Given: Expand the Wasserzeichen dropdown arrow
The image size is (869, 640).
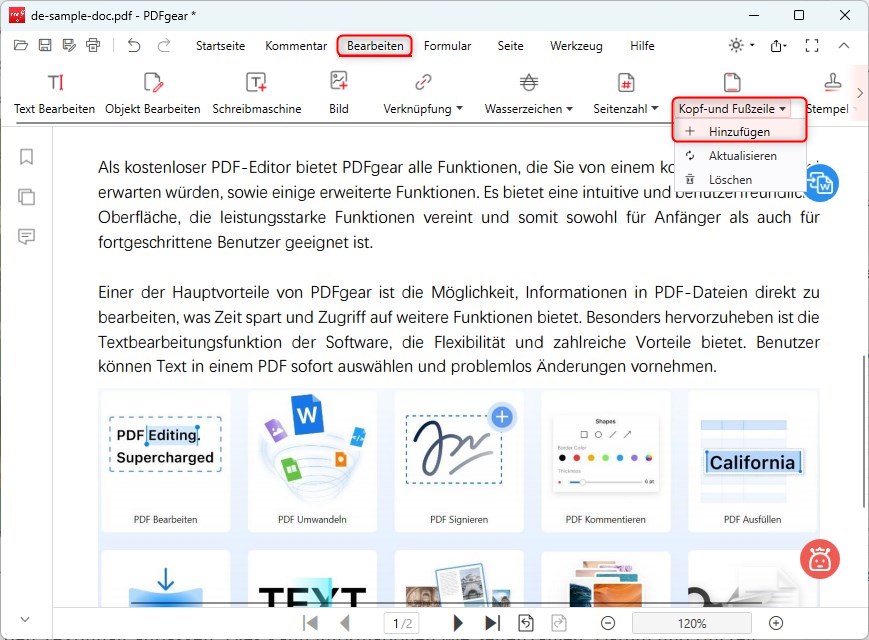Looking at the screenshot, I should [570, 109].
